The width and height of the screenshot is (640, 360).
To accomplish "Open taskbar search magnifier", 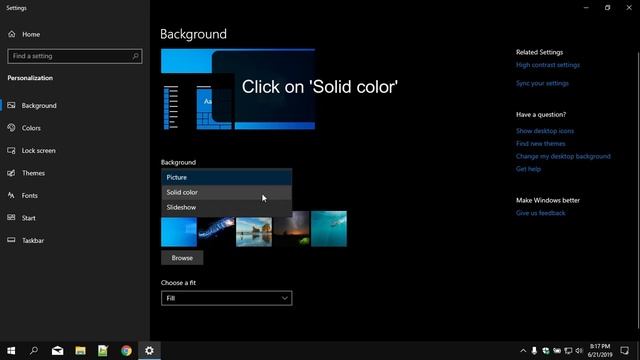I will (x=34, y=351).
